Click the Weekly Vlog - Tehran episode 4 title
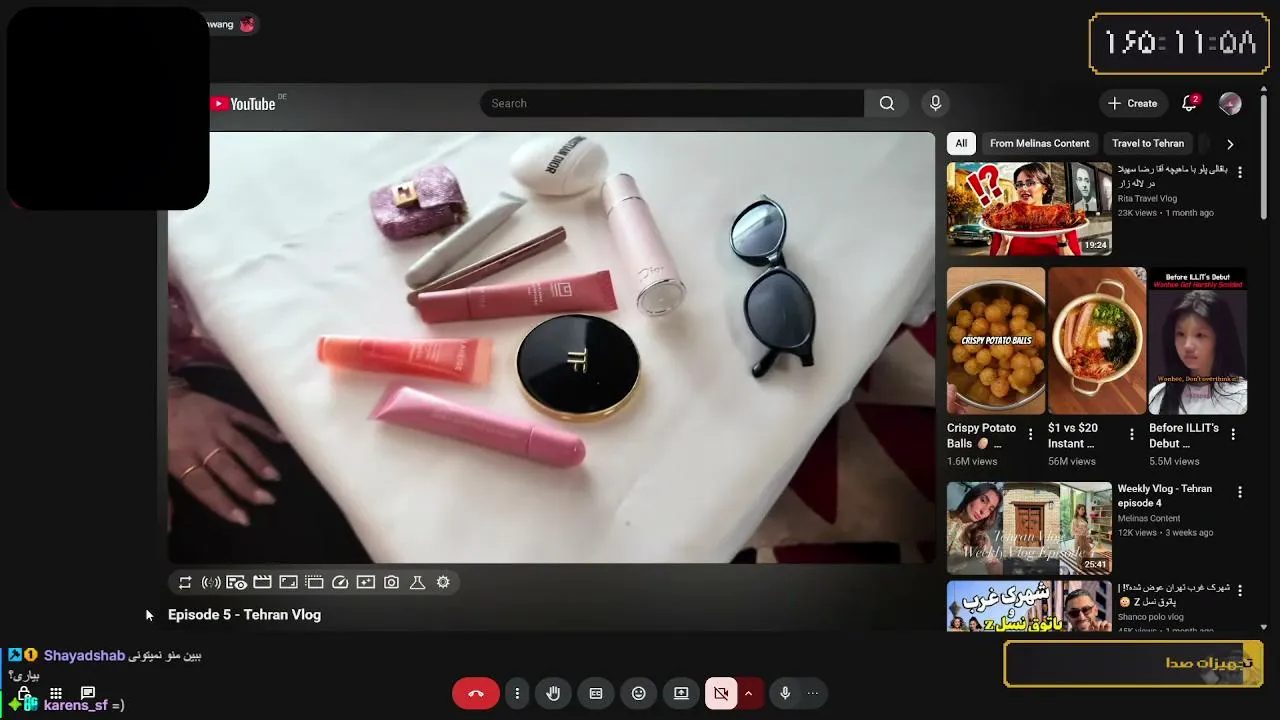1280x720 pixels. pos(1165,496)
